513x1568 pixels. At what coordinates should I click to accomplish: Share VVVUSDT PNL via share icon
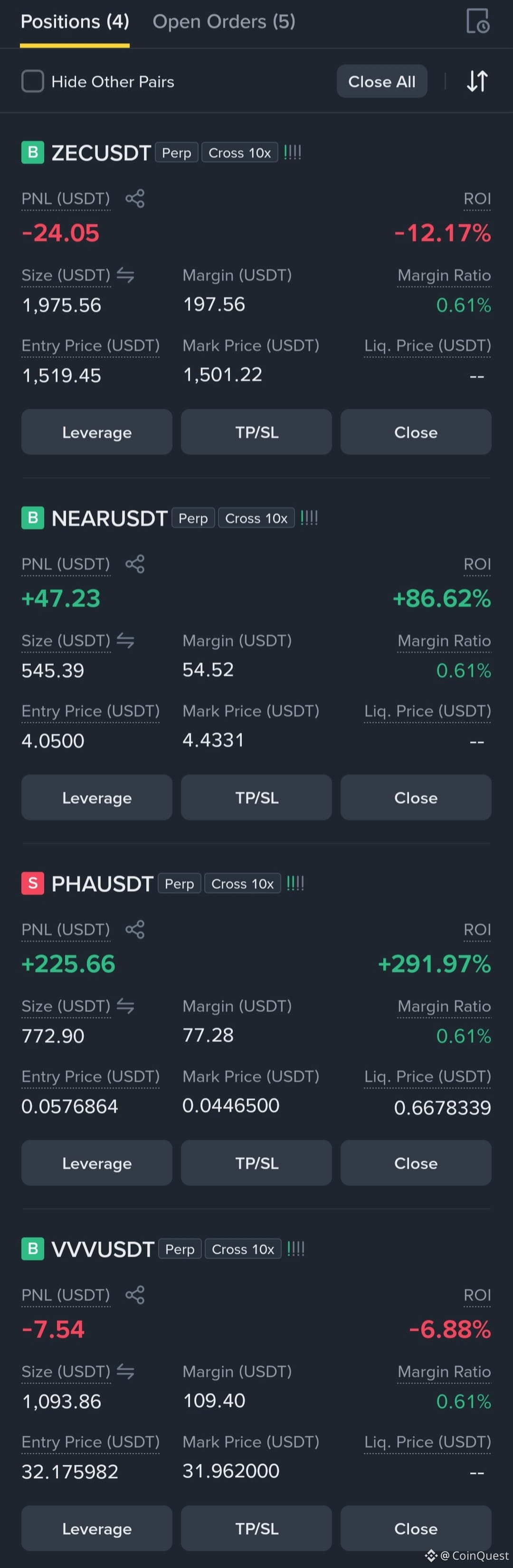point(134,1295)
